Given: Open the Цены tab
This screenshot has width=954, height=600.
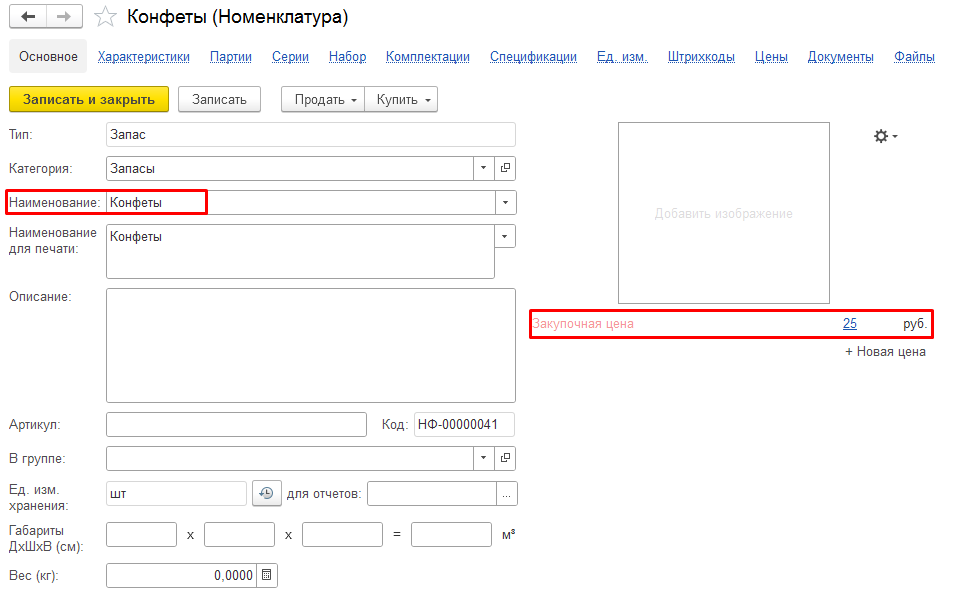Looking at the screenshot, I should [771, 57].
